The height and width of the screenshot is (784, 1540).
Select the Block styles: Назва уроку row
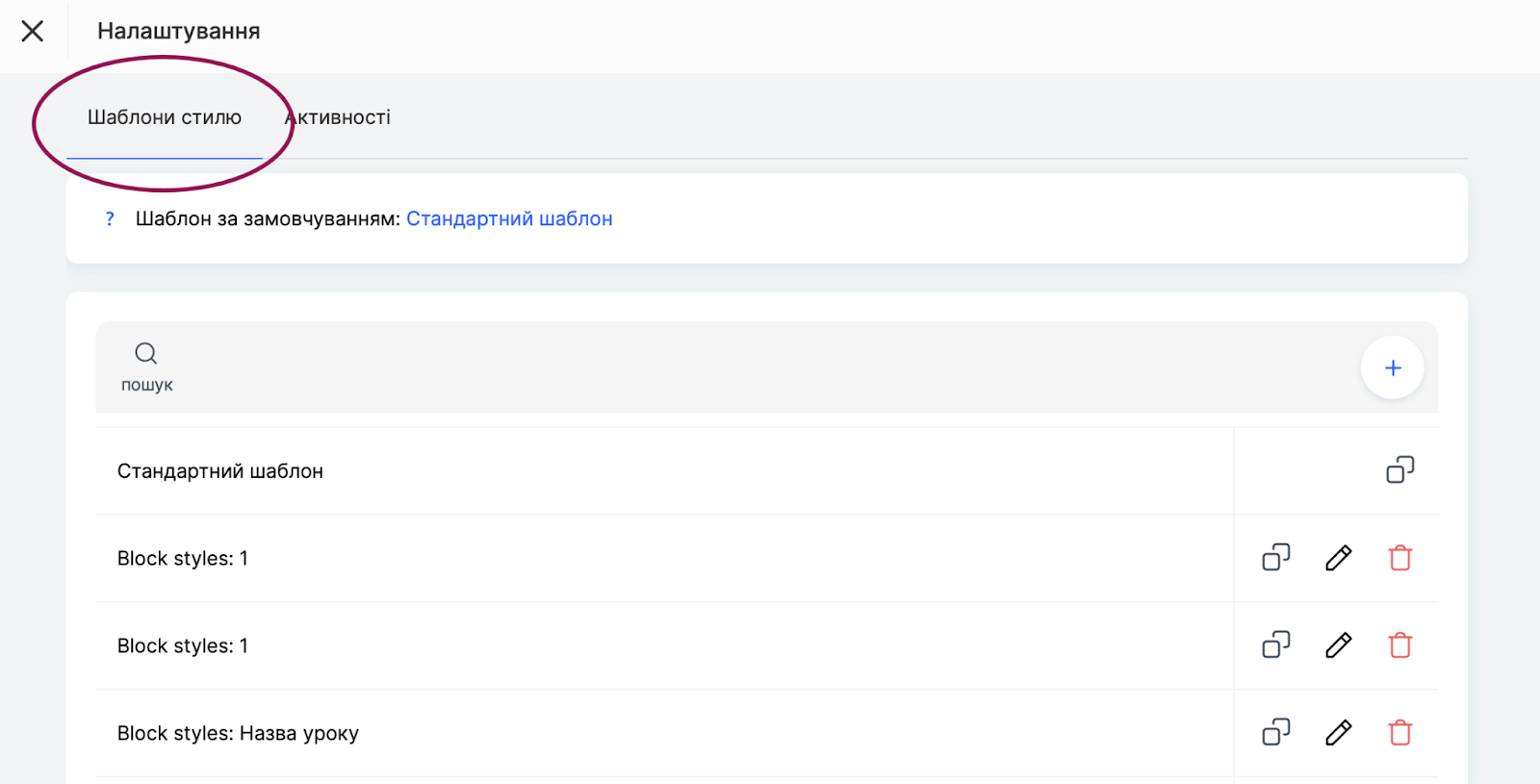[238, 734]
